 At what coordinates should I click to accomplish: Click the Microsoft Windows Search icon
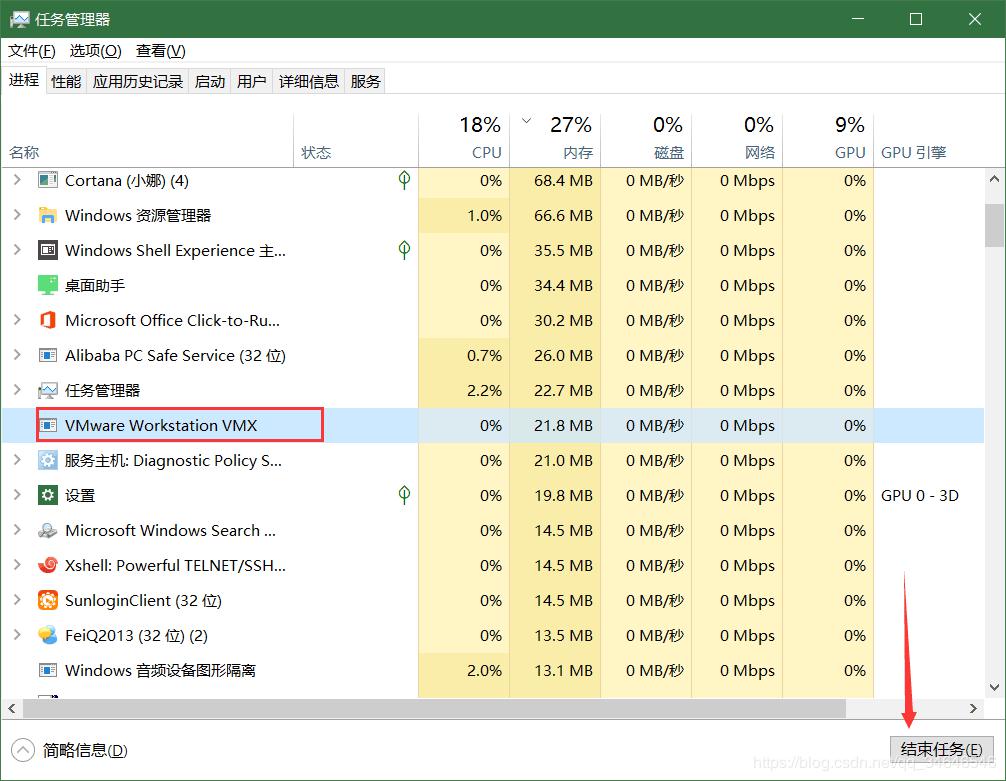pos(47,531)
